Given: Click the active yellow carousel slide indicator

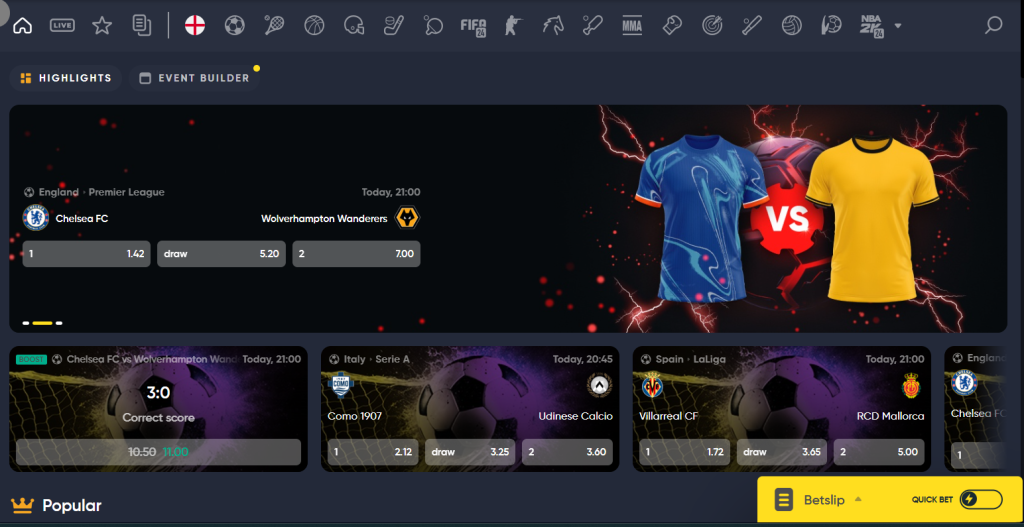Looking at the screenshot, I should point(42,323).
